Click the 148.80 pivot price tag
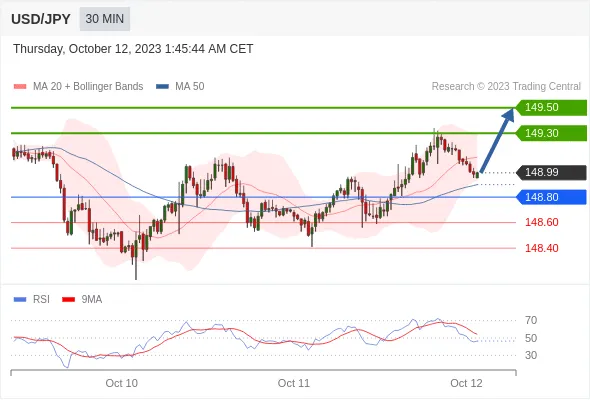Screen dimensions: 590x400 click(x=551, y=197)
